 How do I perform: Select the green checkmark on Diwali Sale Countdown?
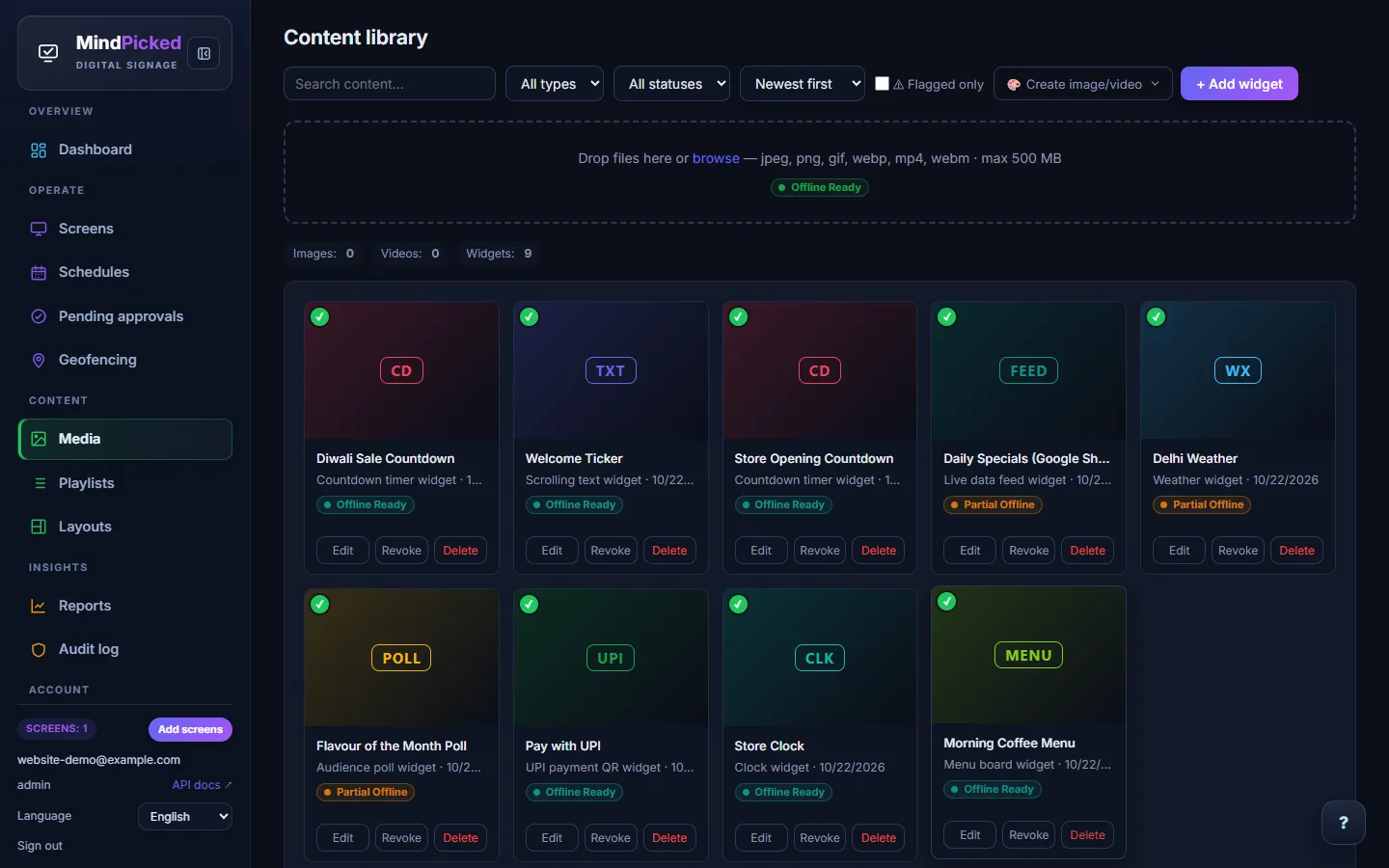point(320,317)
